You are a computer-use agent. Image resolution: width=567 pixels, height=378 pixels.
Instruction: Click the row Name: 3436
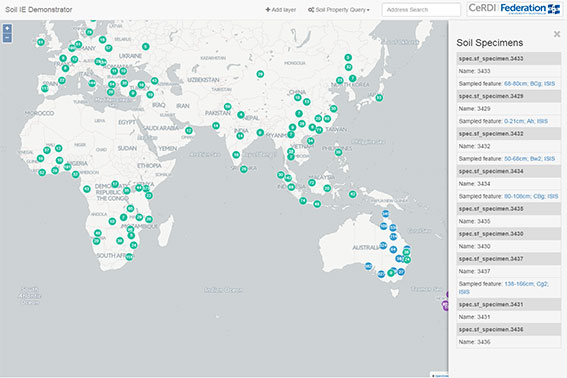tap(509, 342)
